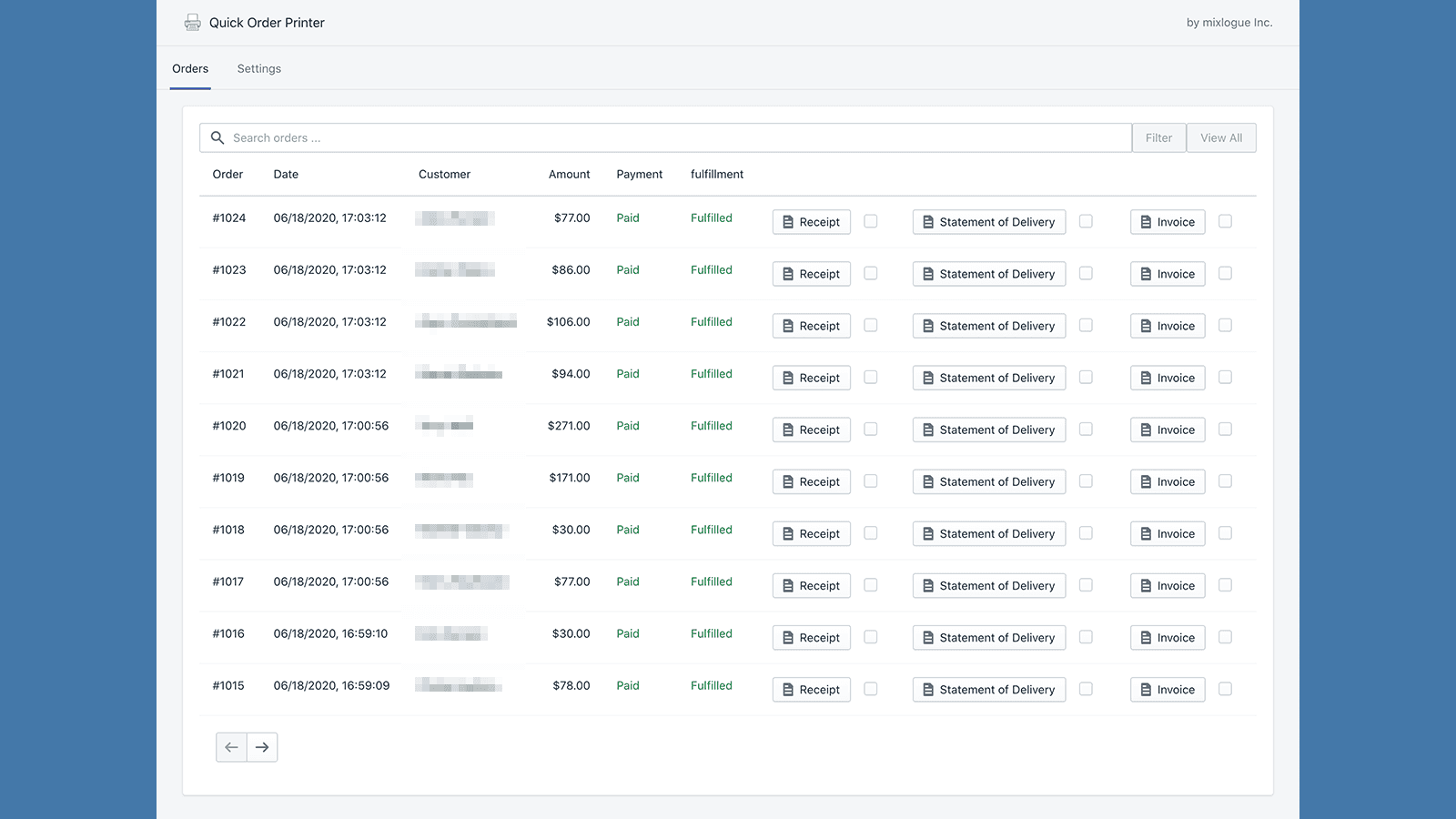1456x819 pixels.
Task: Go to previous page with left arrow
Action: click(231, 747)
